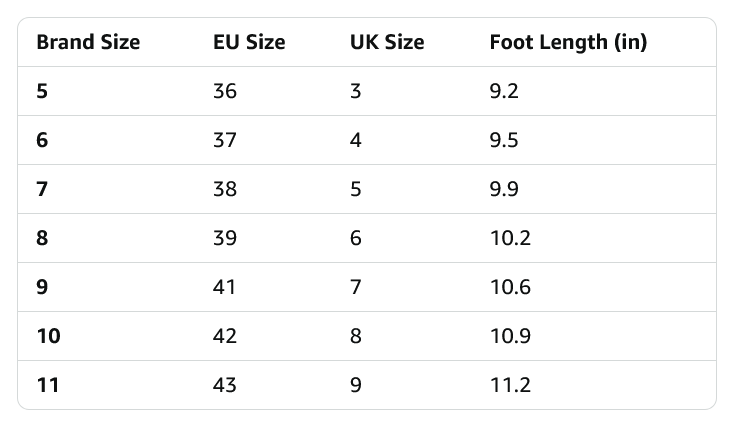This screenshot has height=424, width=739.
Task: Select brand size 6 row label
Action: click(x=42, y=140)
